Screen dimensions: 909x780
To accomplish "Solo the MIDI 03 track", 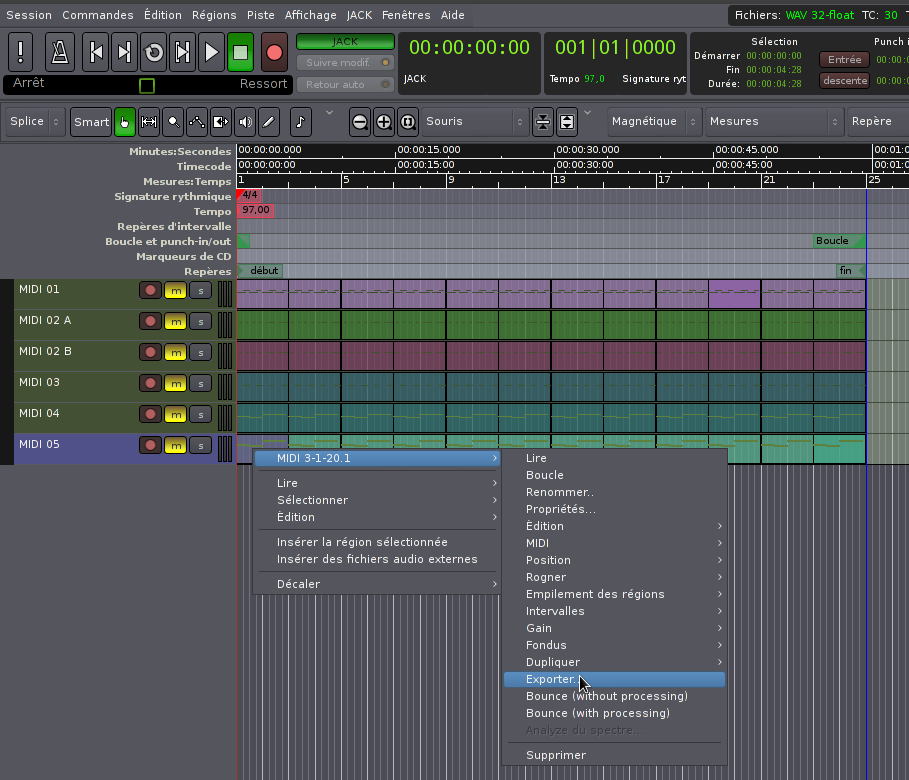I will (x=200, y=383).
